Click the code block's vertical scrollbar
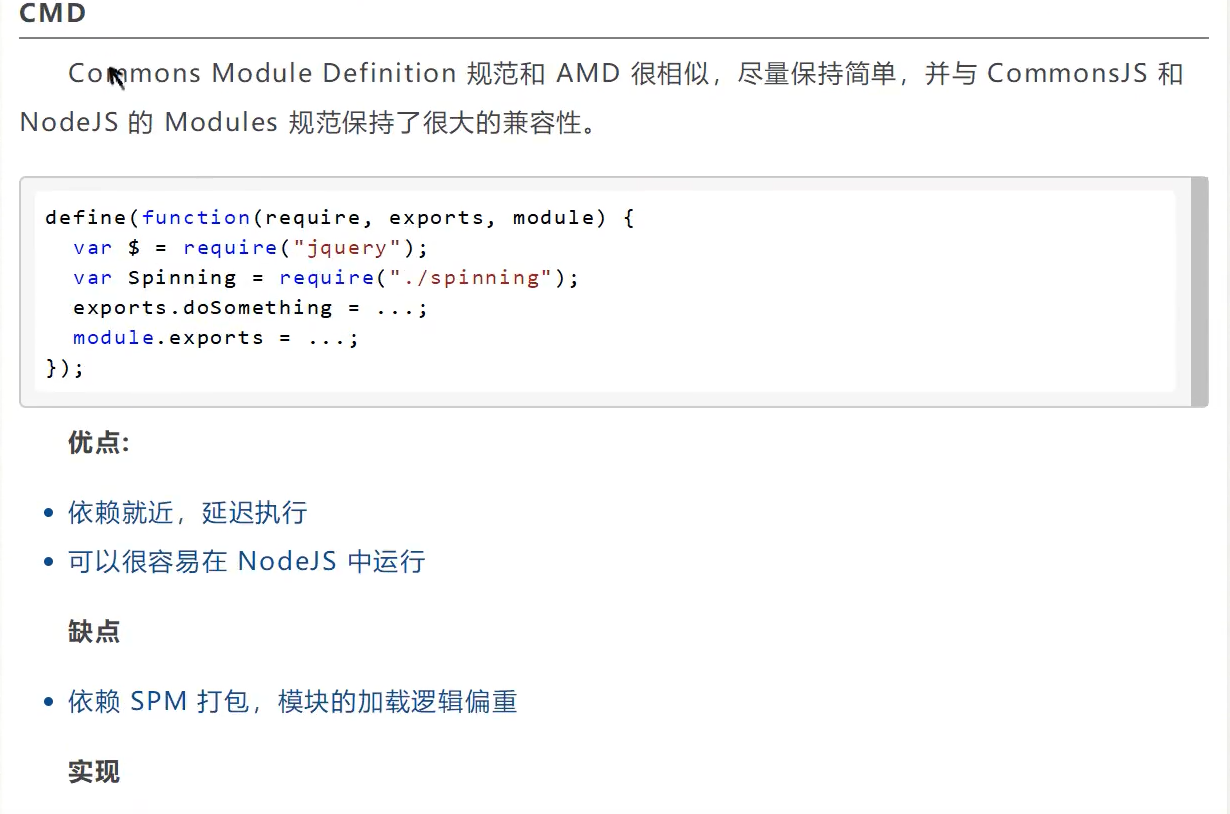 [x=1199, y=292]
